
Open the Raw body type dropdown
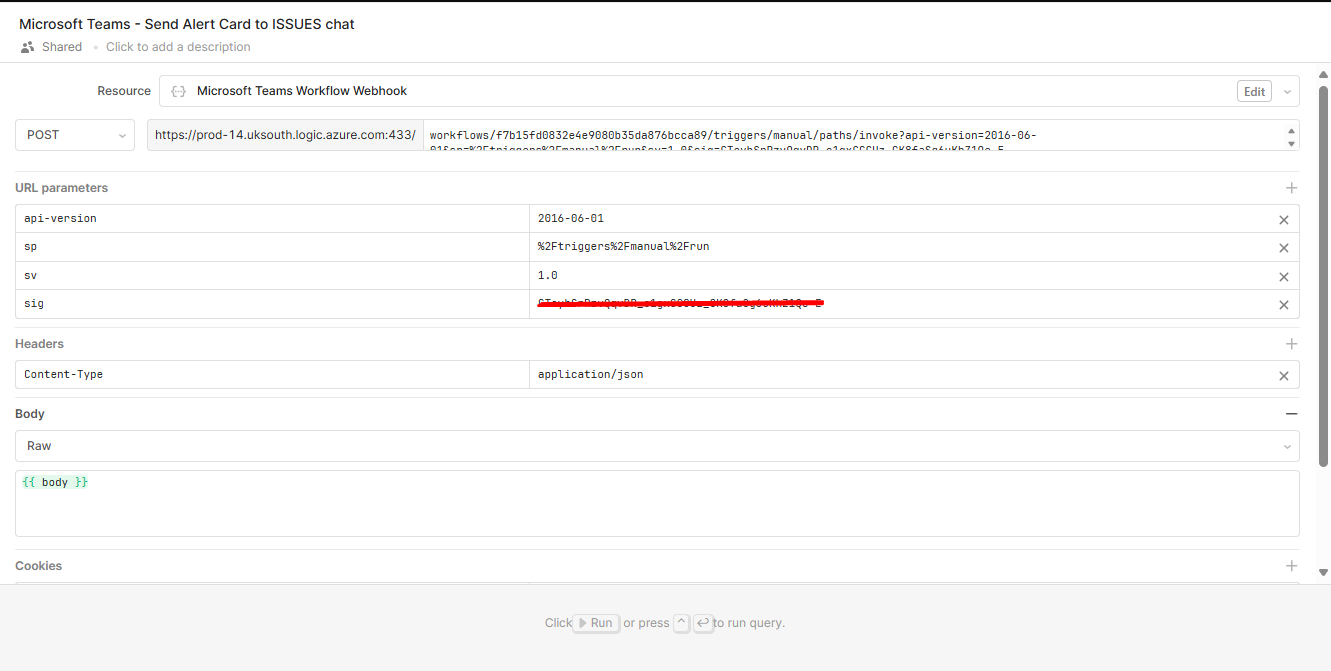tap(657, 446)
